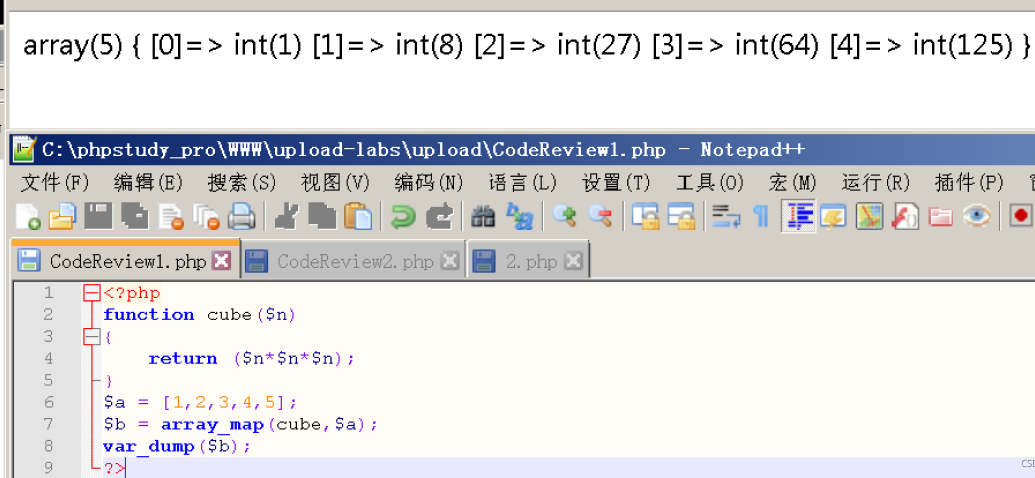
Task: Click line number 7 in the margin
Action: 47,424
